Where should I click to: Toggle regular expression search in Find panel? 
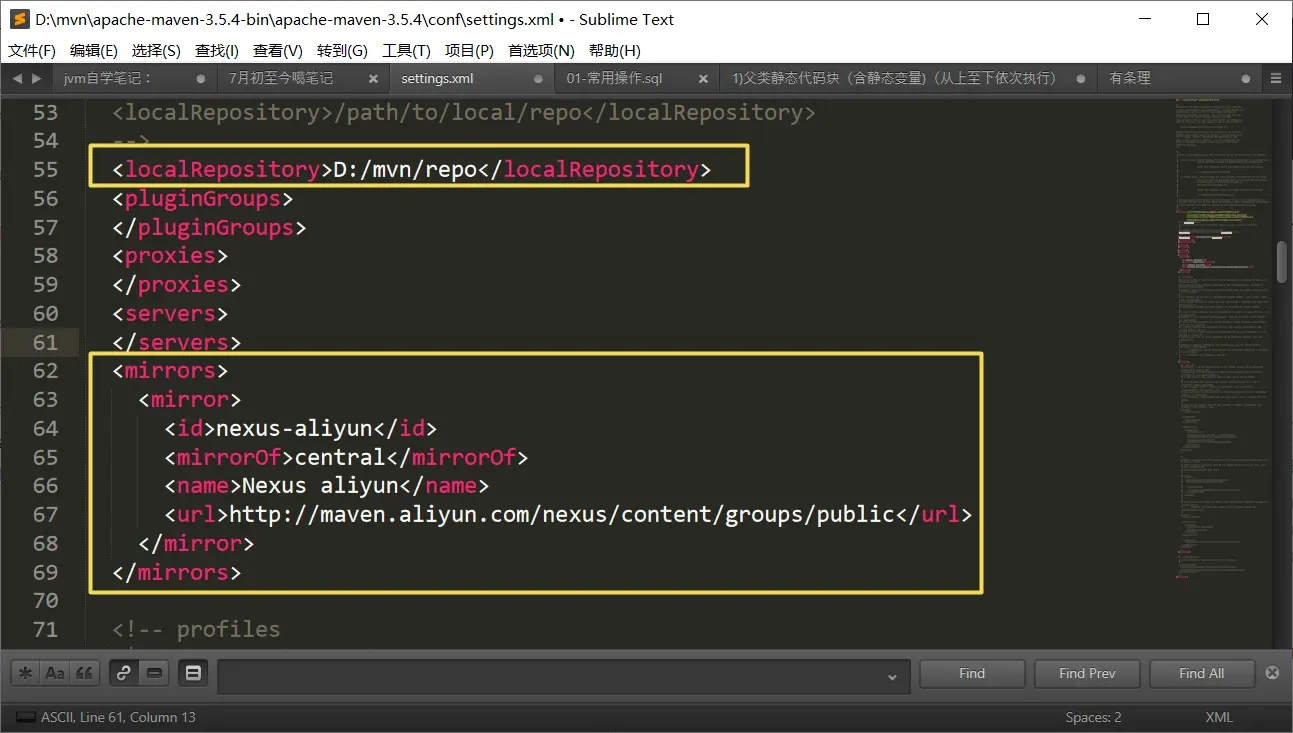26,673
